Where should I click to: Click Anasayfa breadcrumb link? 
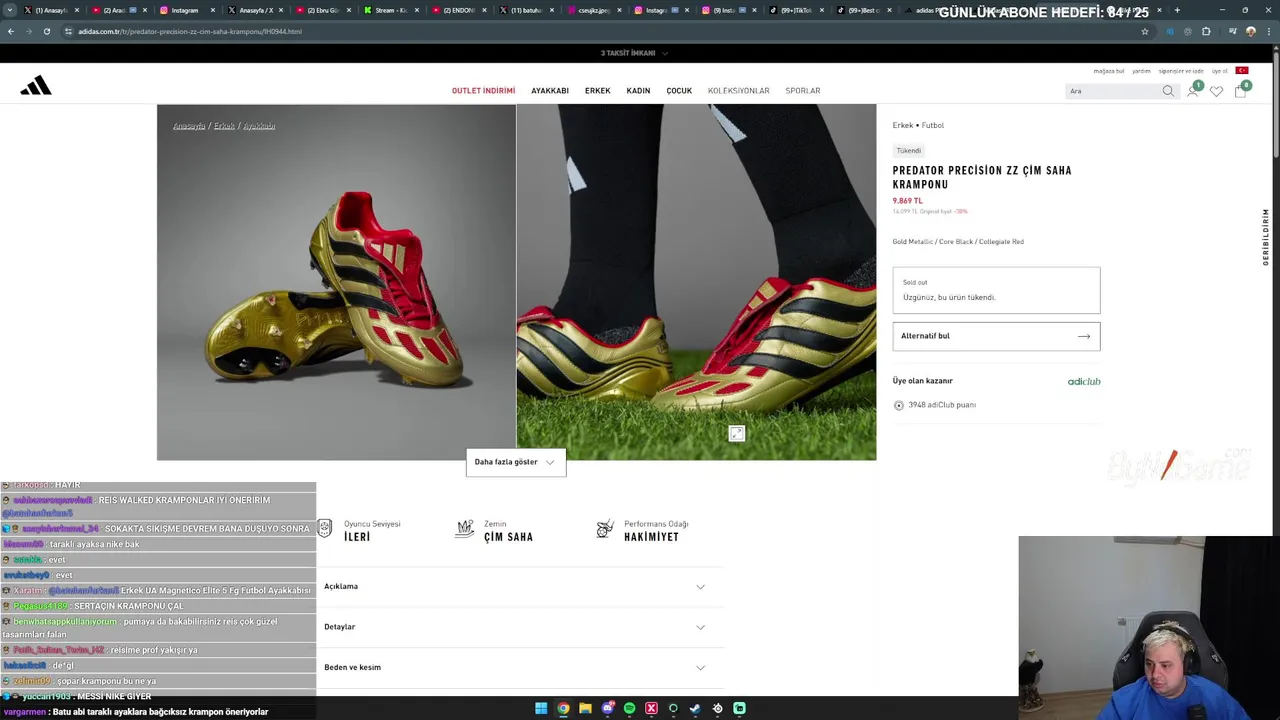click(189, 126)
